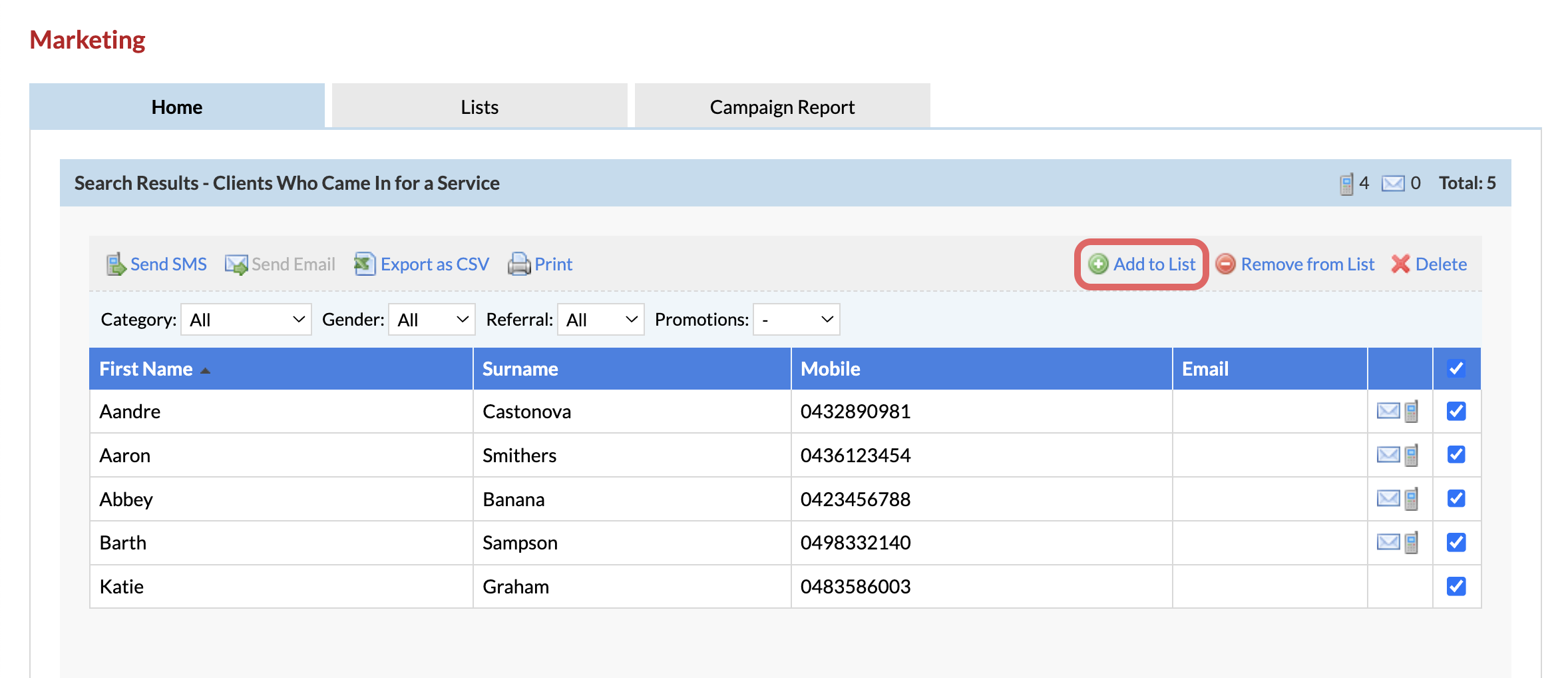Uncheck the checkbox for Abbey Banana
This screenshot has width=1568, height=678.
click(1456, 498)
